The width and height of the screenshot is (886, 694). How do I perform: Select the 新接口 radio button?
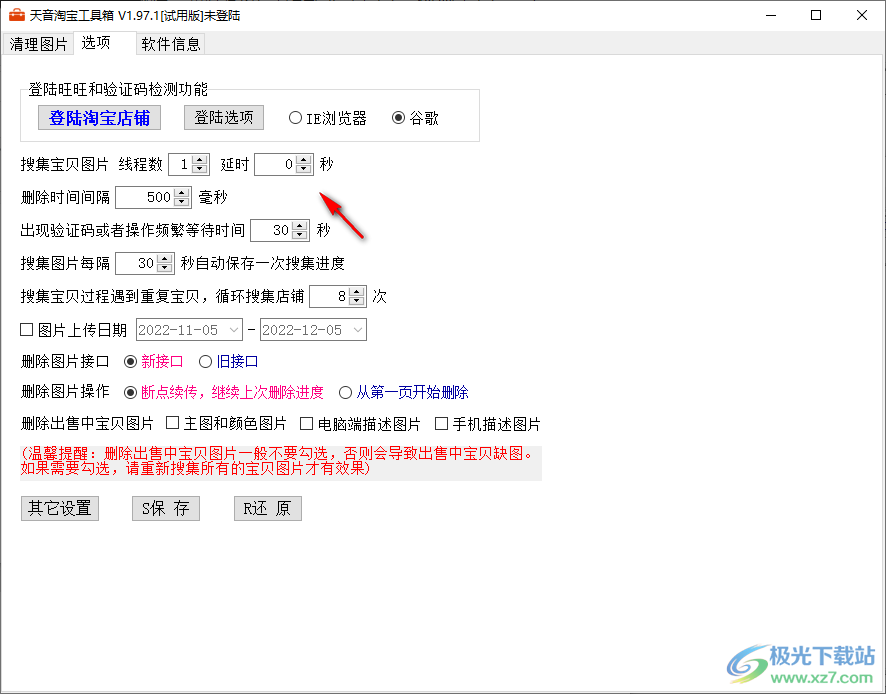click(131, 362)
